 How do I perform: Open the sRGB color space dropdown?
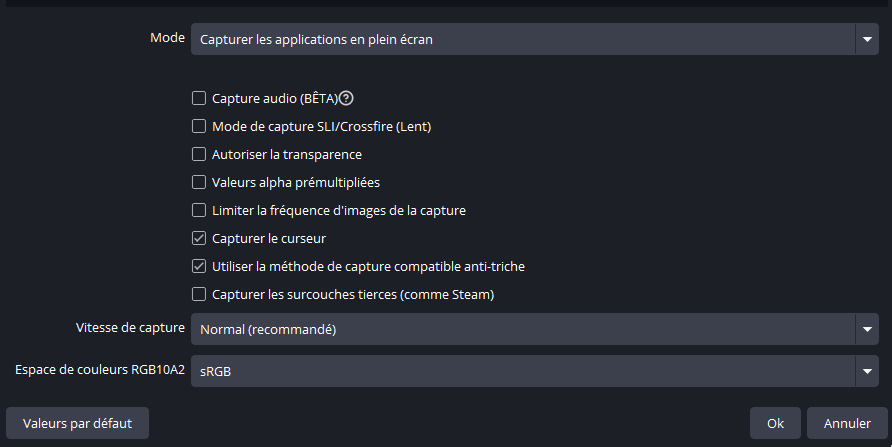coord(520,371)
